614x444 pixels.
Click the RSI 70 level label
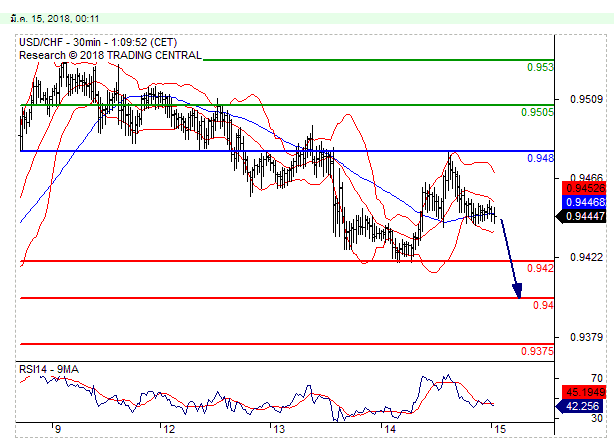click(x=597, y=378)
